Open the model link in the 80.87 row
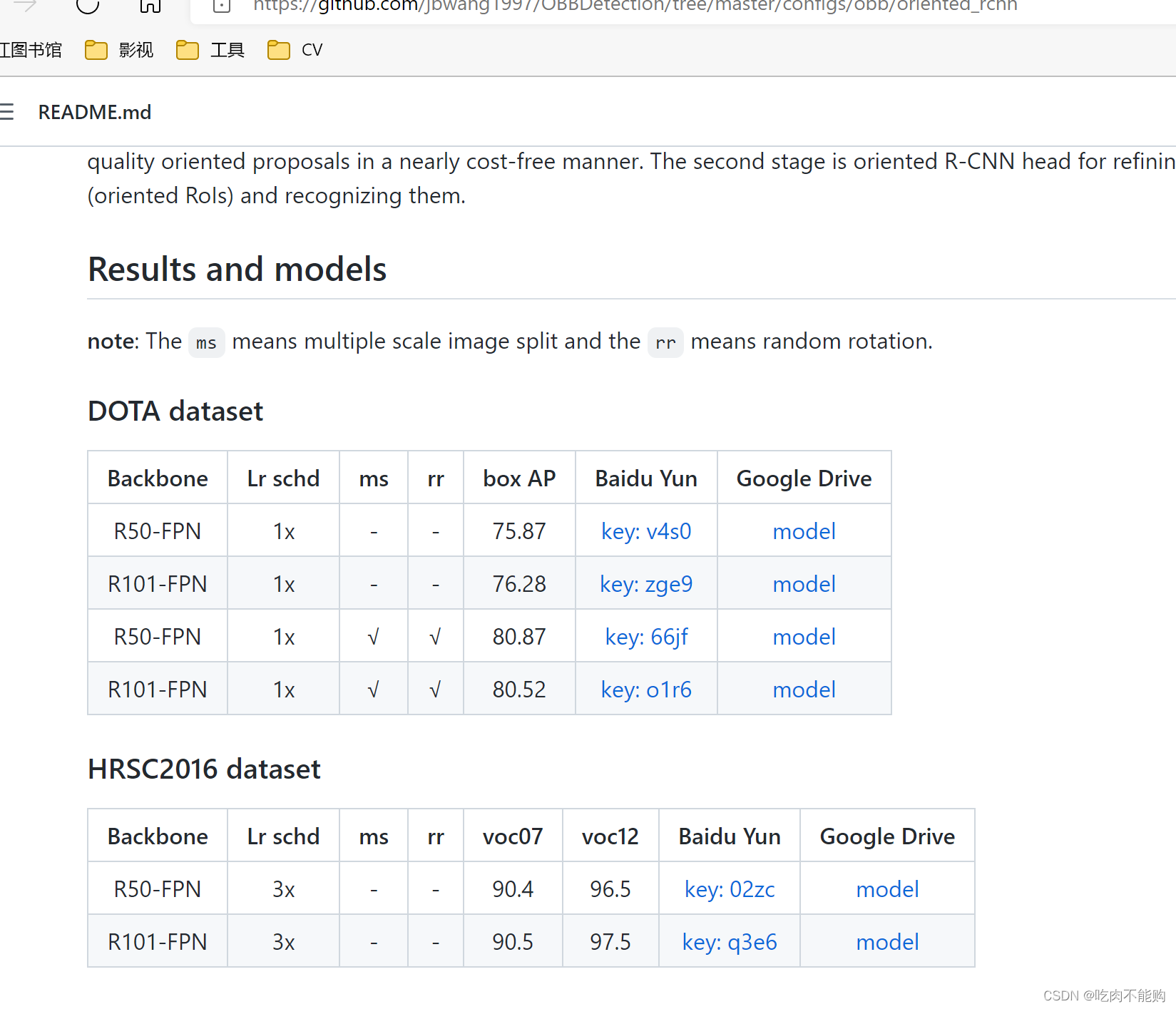The width and height of the screenshot is (1176, 1009). (x=804, y=637)
